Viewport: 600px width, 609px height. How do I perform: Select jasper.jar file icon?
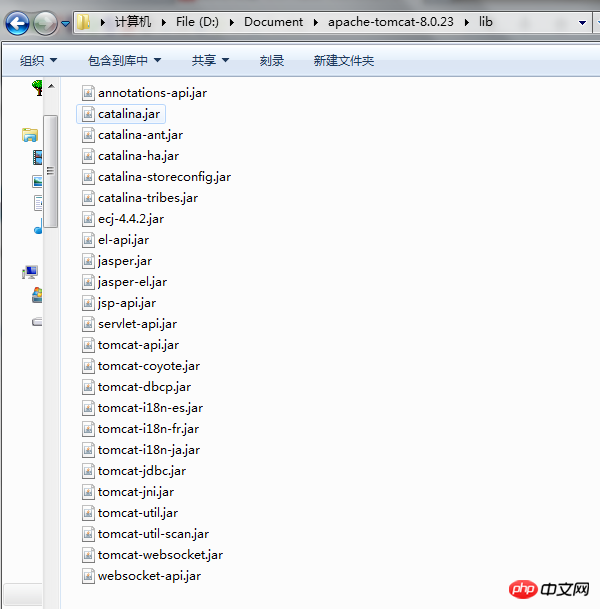[x=88, y=261]
